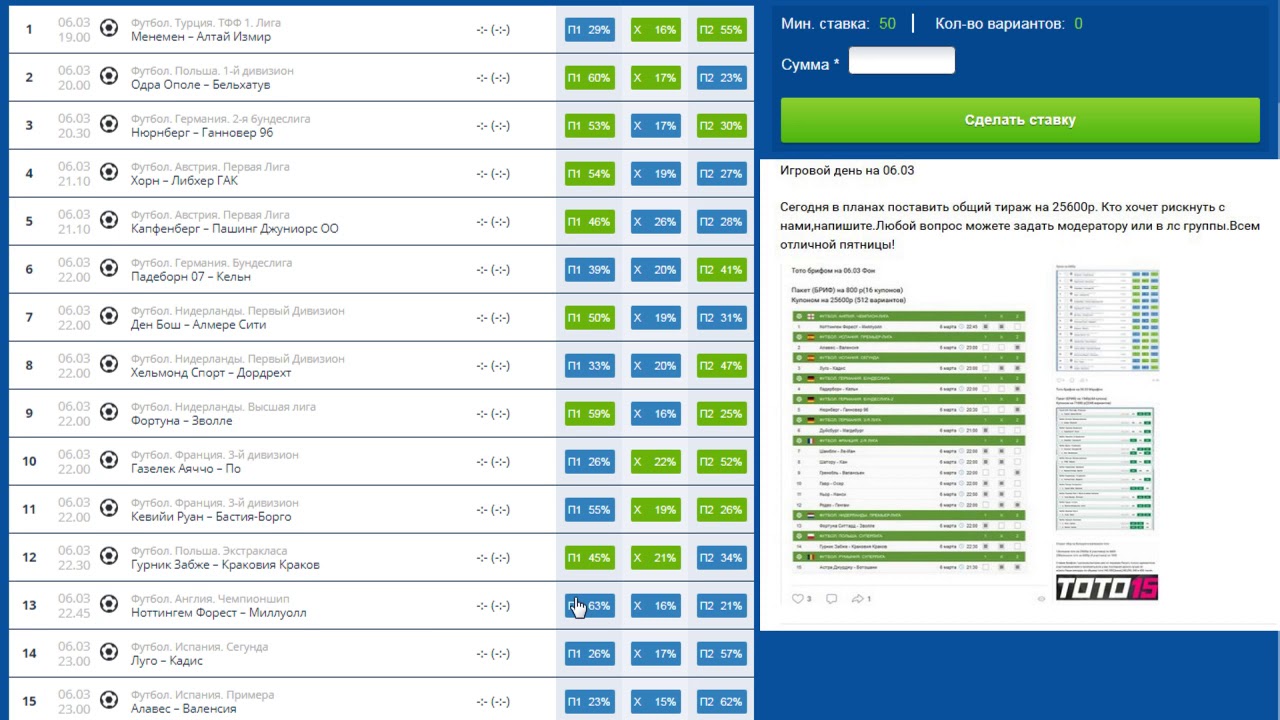Select match text Падеборн 07 – Кельн
1280x720 pixels.
(x=191, y=277)
